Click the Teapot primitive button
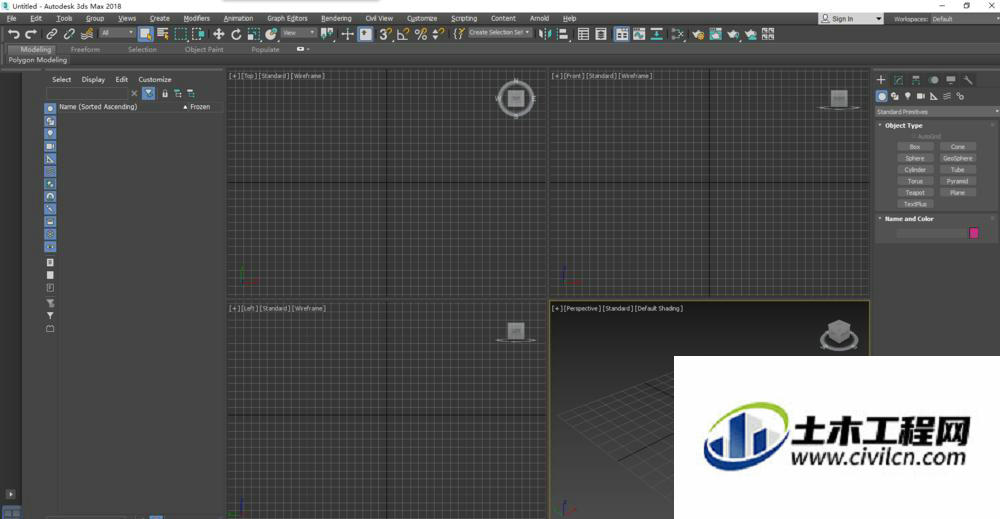The width and height of the screenshot is (1000, 519). click(915, 193)
